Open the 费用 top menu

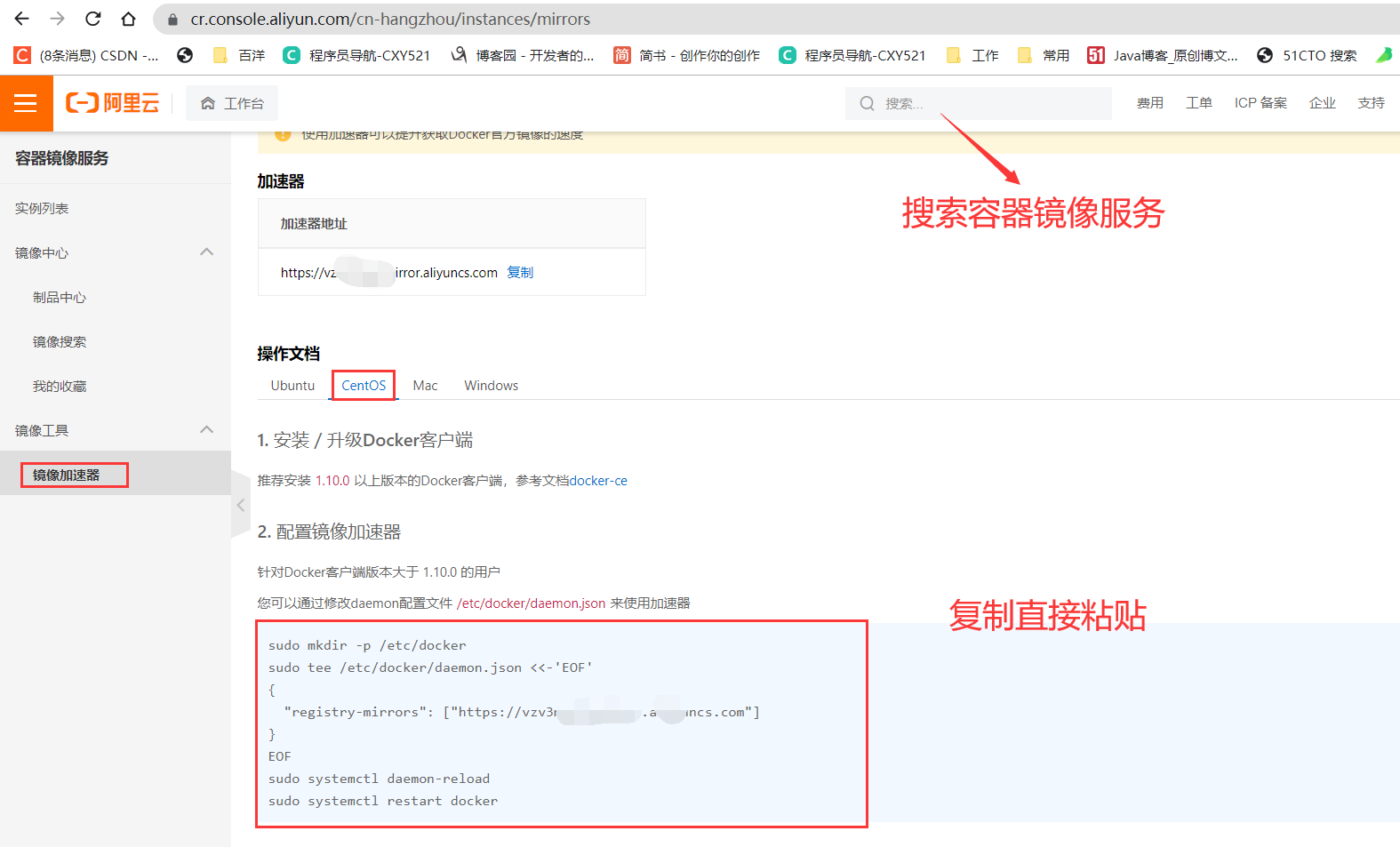pyautogui.click(x=1150, y=103)
